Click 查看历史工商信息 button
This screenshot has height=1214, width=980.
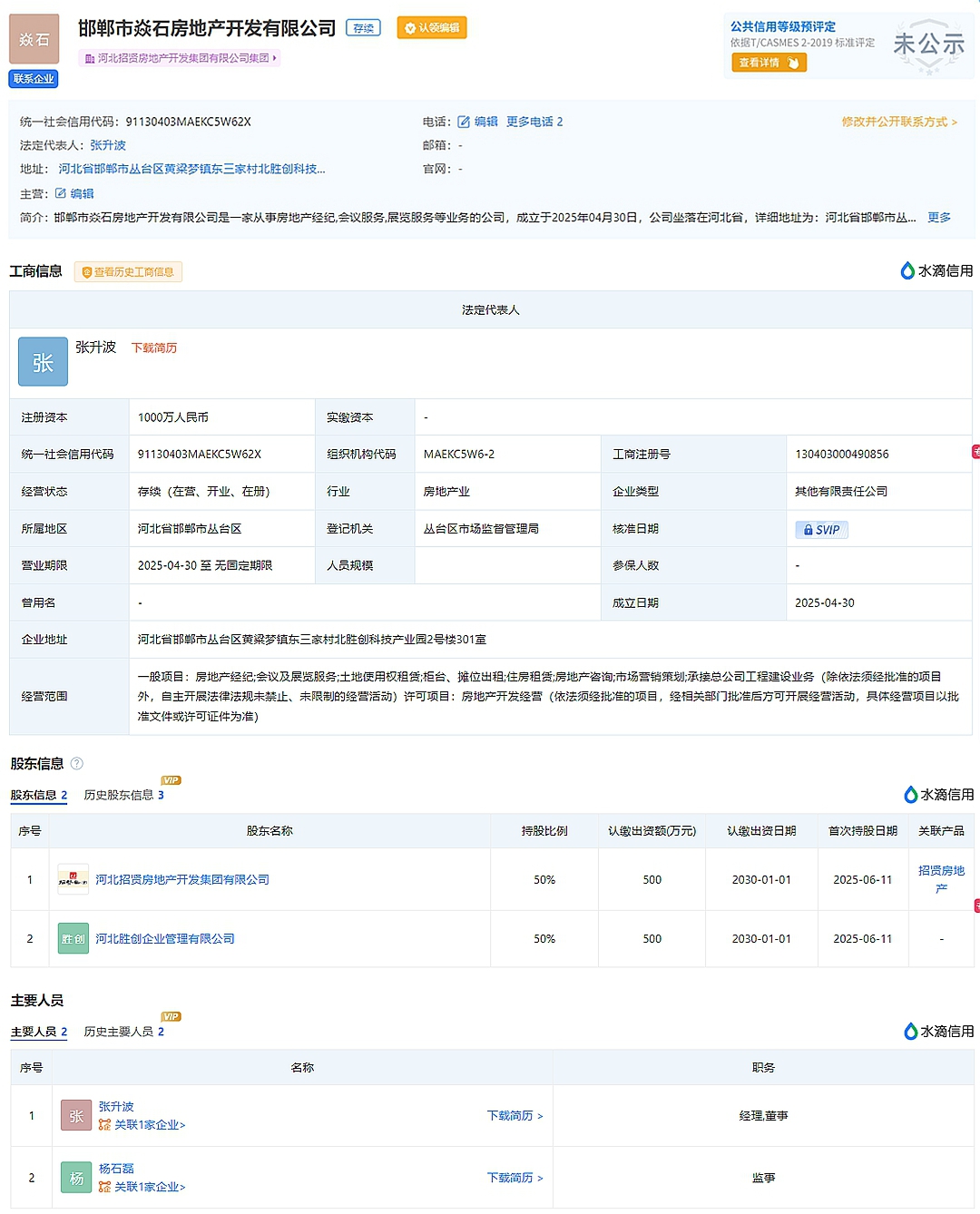pos(128,272)
